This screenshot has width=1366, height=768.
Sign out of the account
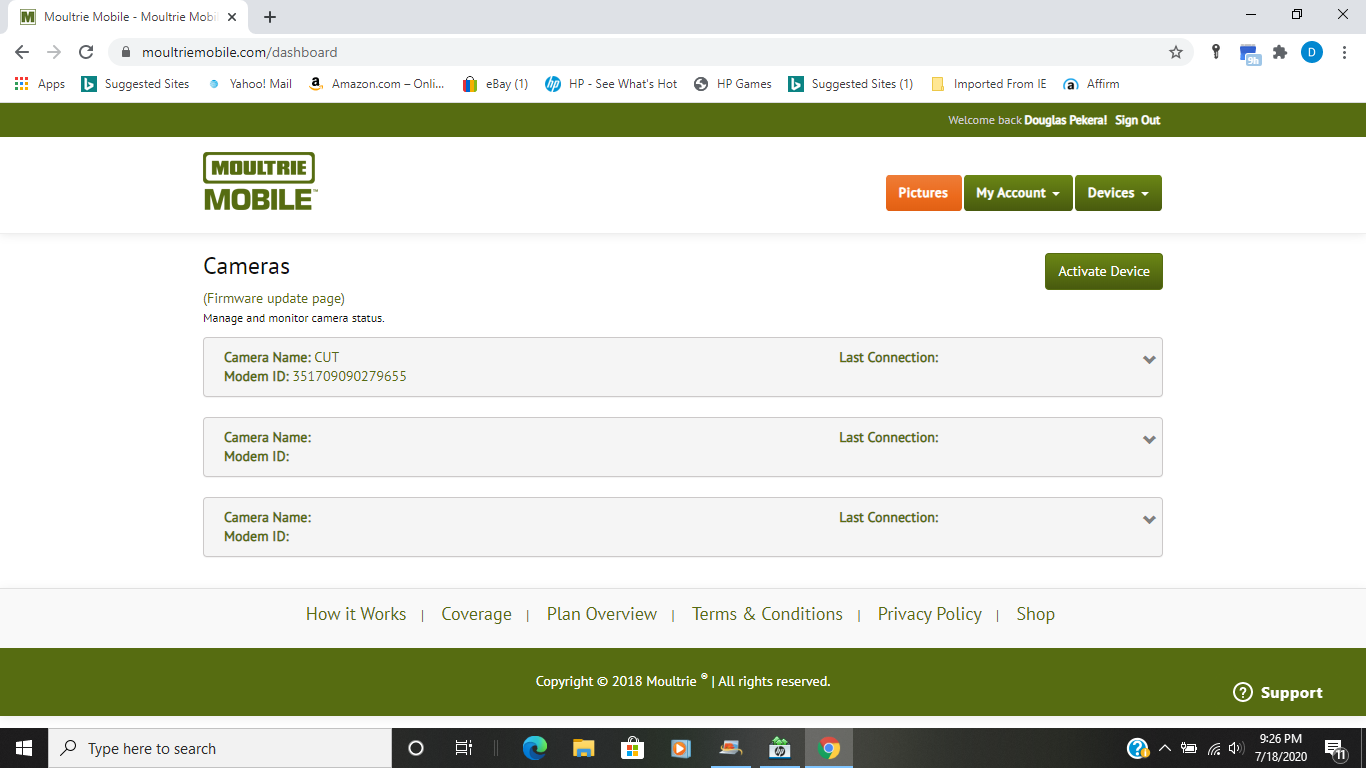point(1137,120)
